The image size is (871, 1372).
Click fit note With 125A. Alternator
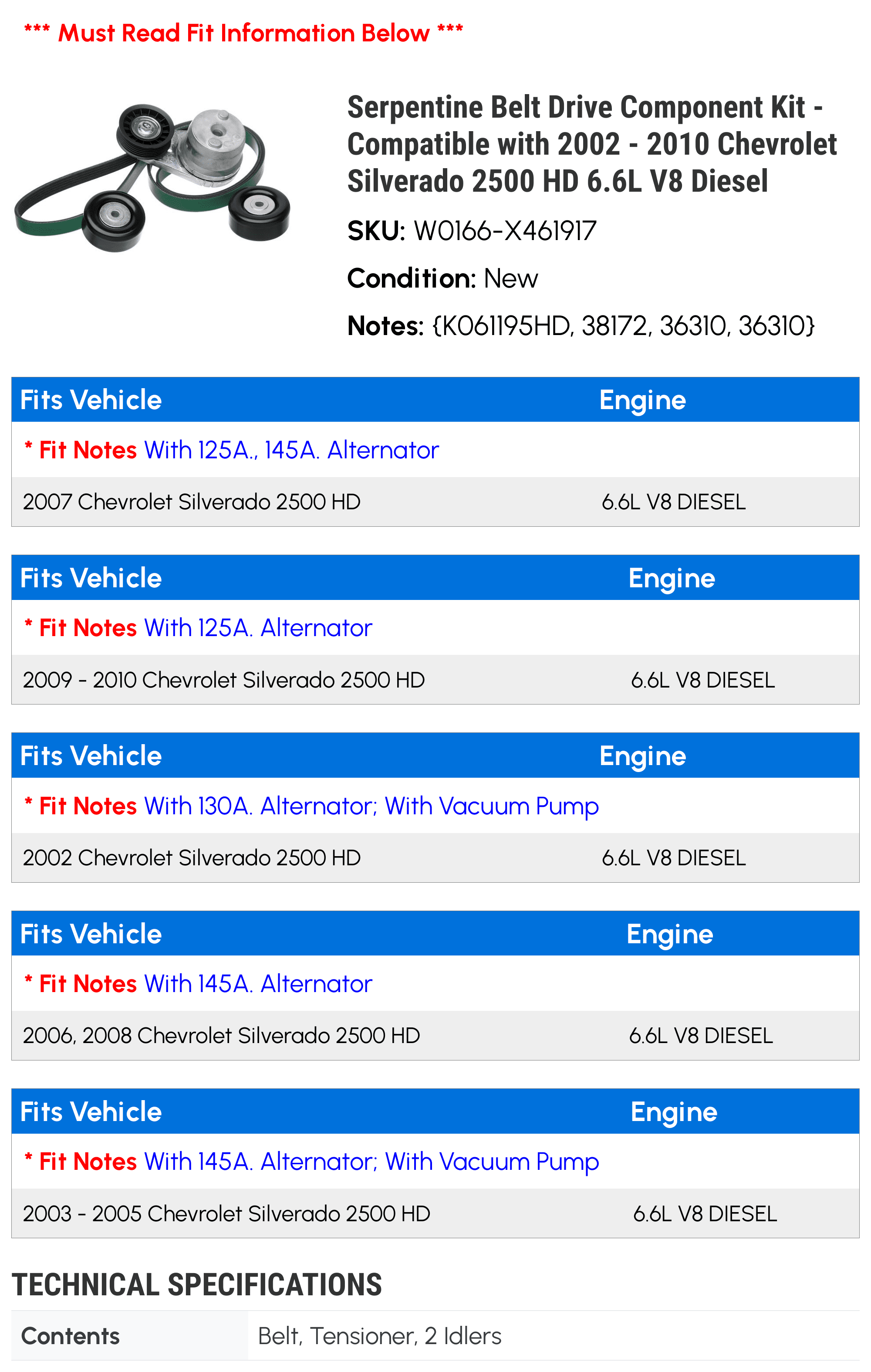coord(258,628)
